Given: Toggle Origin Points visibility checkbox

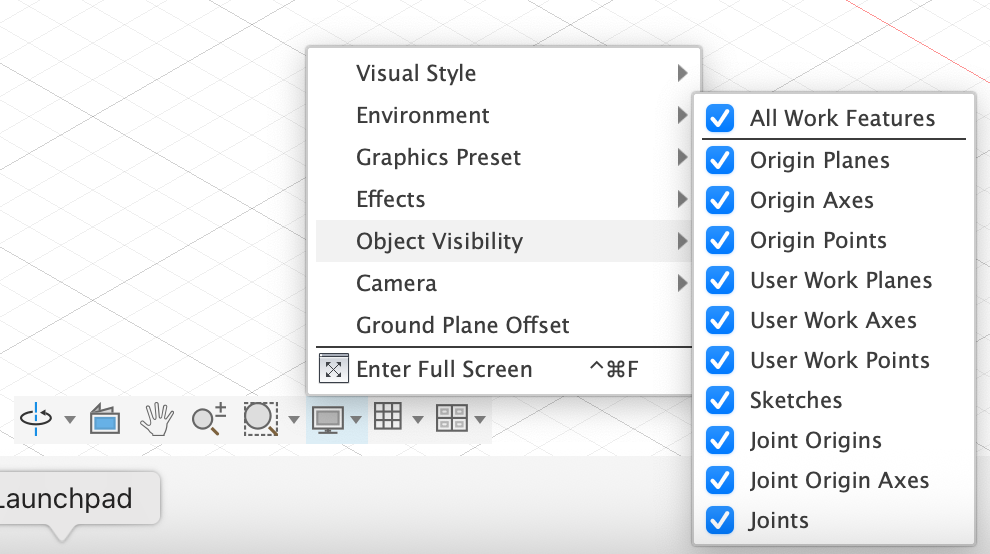Looking at the screenshot, I should coord(720,240).
